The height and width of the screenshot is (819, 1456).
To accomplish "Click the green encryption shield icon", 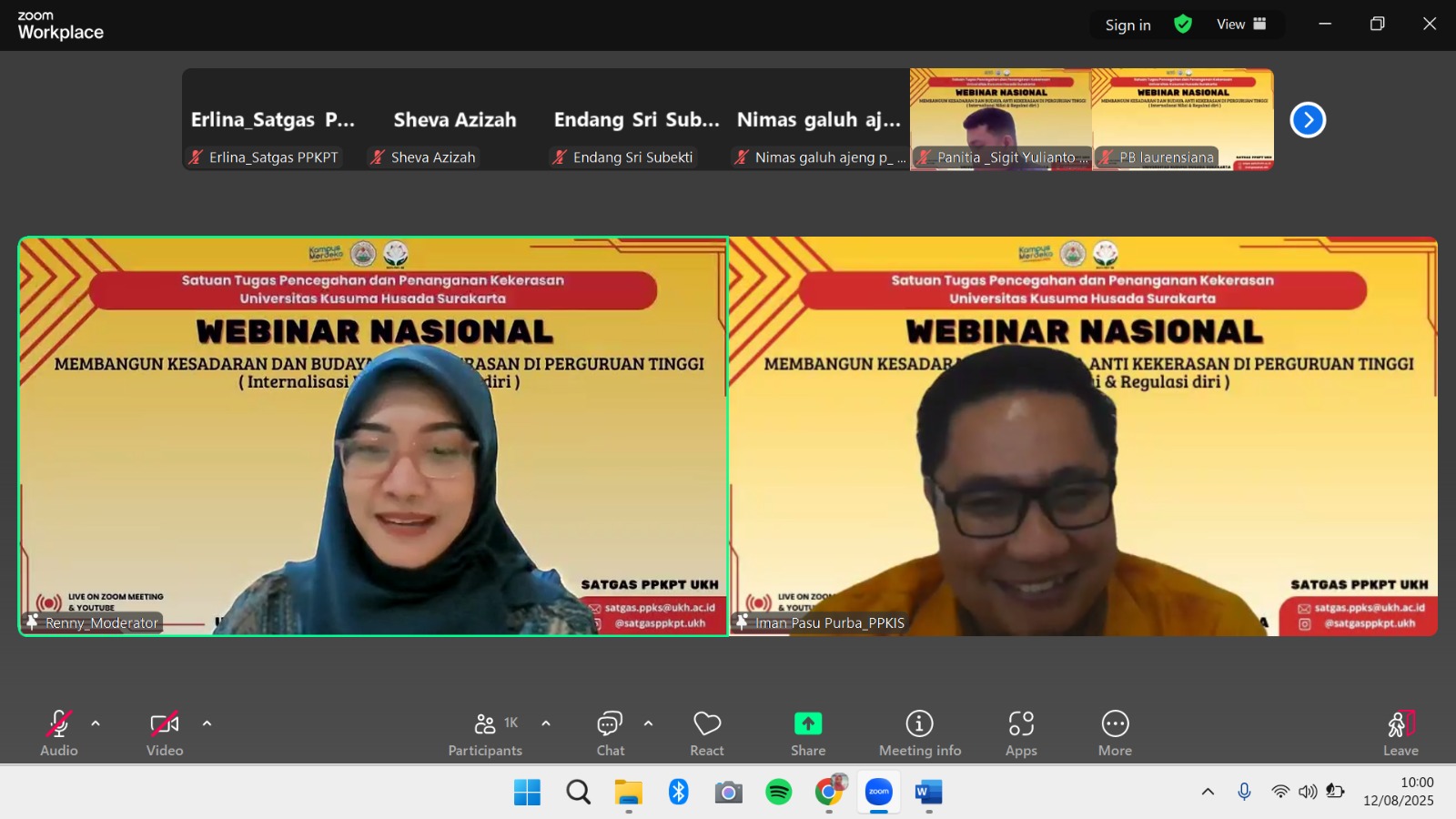I will [x=1183, y=25].
